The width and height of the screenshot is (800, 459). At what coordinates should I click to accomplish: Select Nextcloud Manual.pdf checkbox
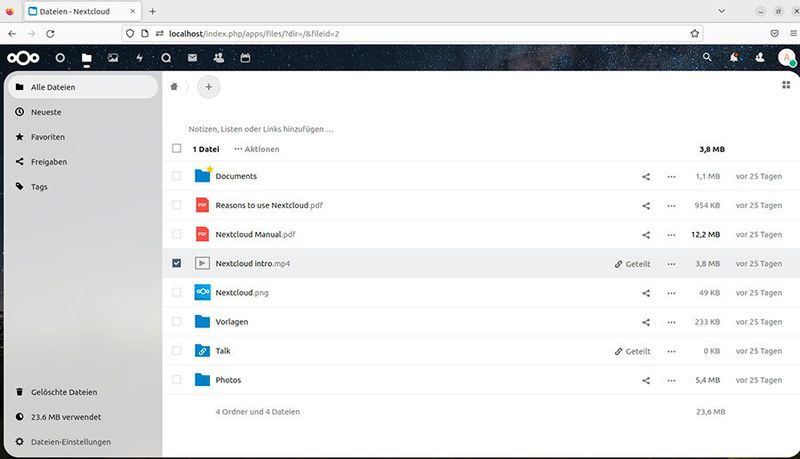[x=177, y=234]
